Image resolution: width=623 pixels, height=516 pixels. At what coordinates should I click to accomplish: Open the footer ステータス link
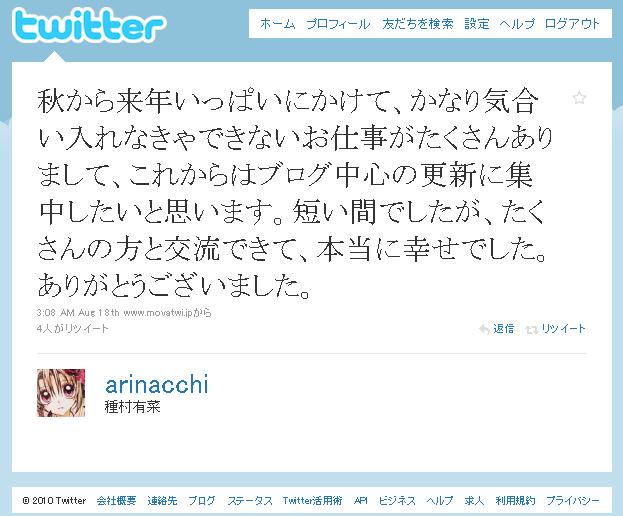pos(250,501)
